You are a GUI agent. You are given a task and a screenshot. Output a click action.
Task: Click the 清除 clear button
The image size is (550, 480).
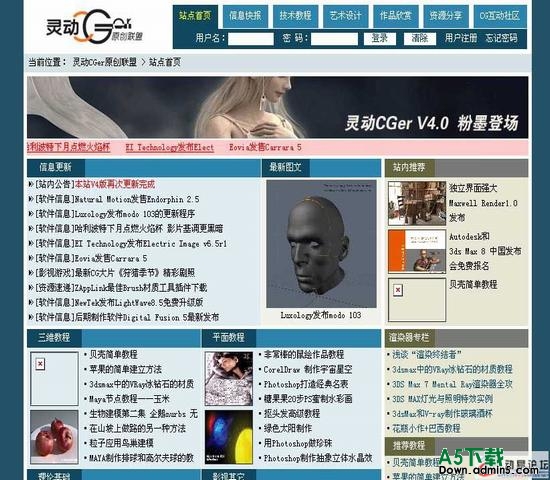[420, 38]
